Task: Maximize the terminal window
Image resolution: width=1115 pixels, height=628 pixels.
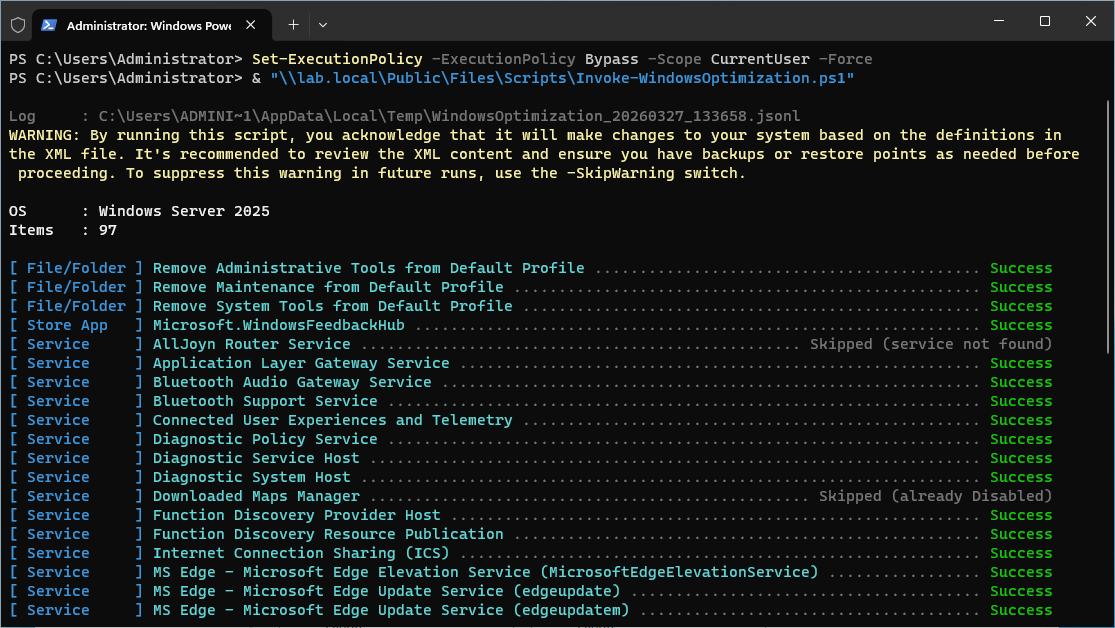Action: click(1045, 21)
